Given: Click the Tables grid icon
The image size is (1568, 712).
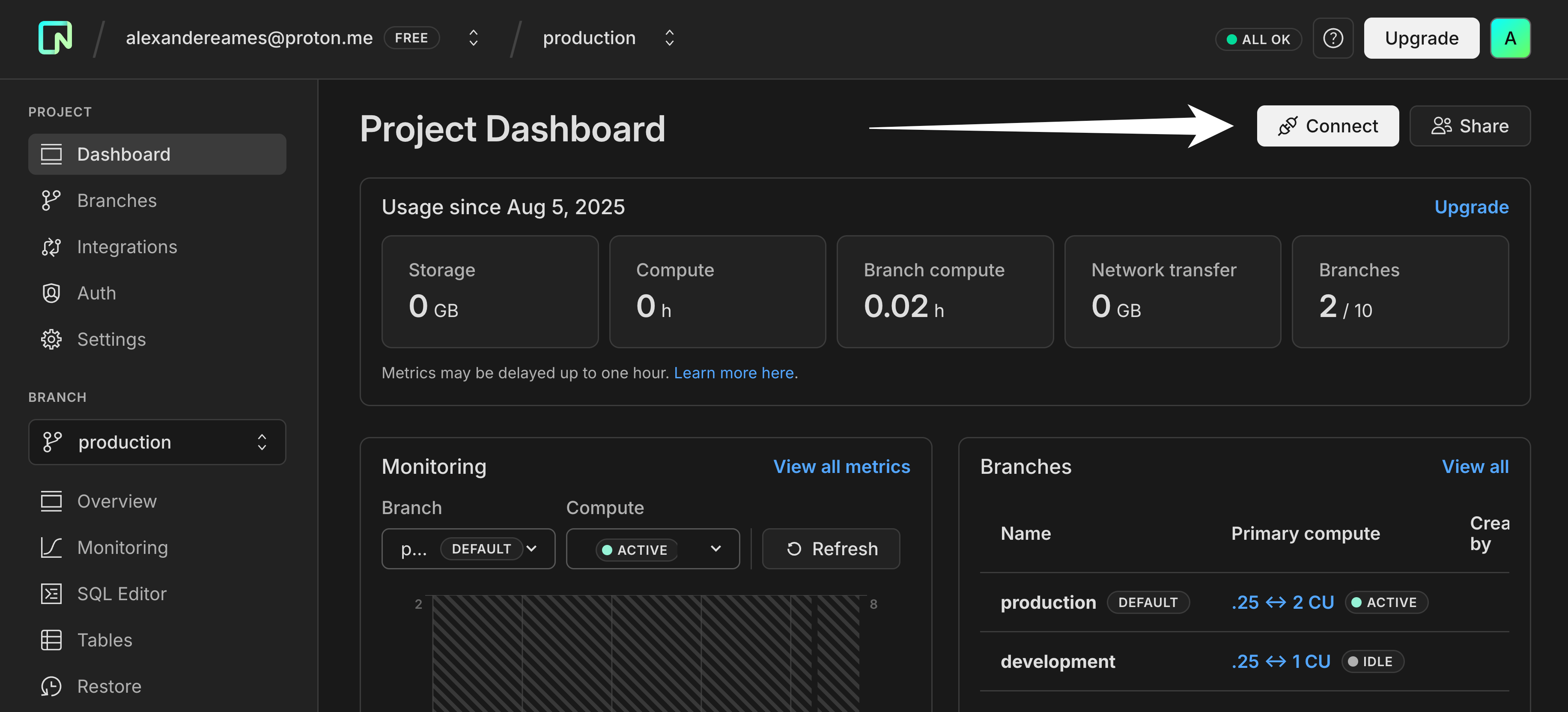Looking at the screenshot, I should pyautogui.click(x=51, y=640).
